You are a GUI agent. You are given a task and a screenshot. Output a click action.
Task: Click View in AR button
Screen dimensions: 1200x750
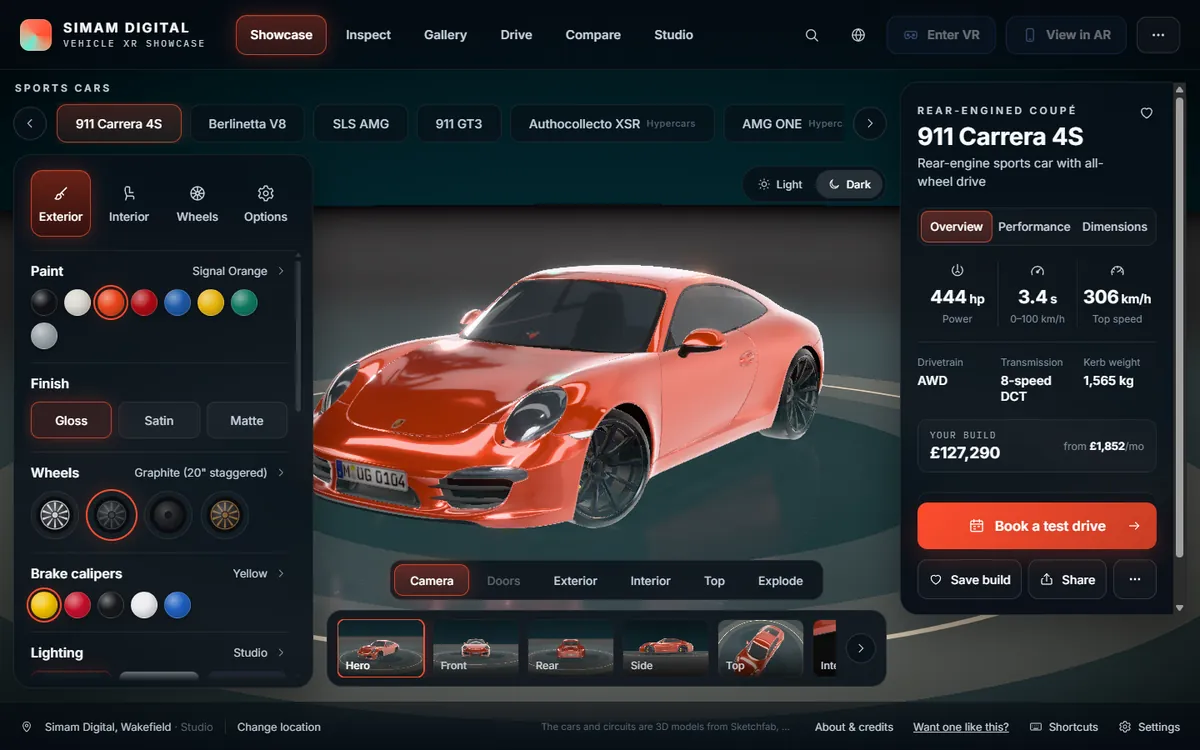pyautogui.click(x=1066, y=35)
